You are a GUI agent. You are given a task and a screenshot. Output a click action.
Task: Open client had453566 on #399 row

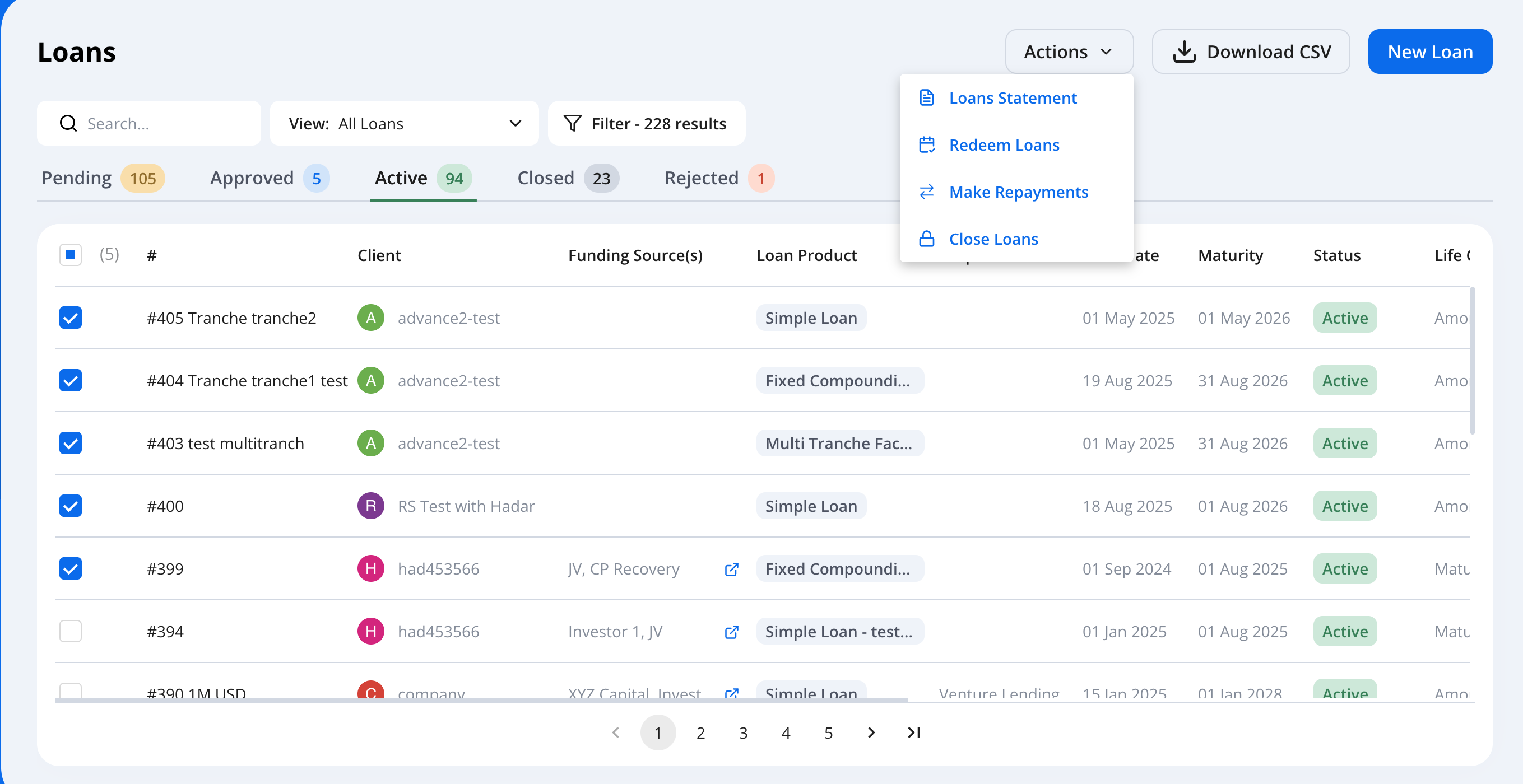point(438,568)
